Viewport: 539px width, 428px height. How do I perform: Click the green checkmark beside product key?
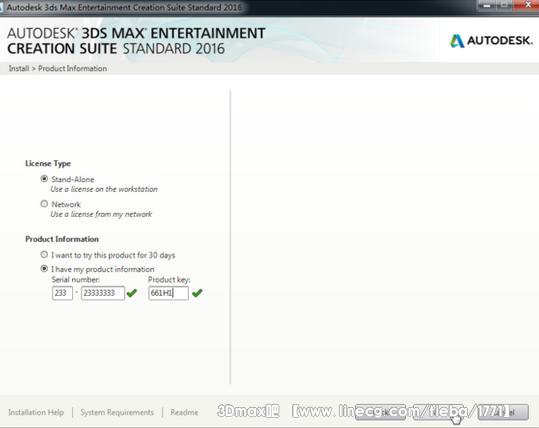[x=197, y=293]
